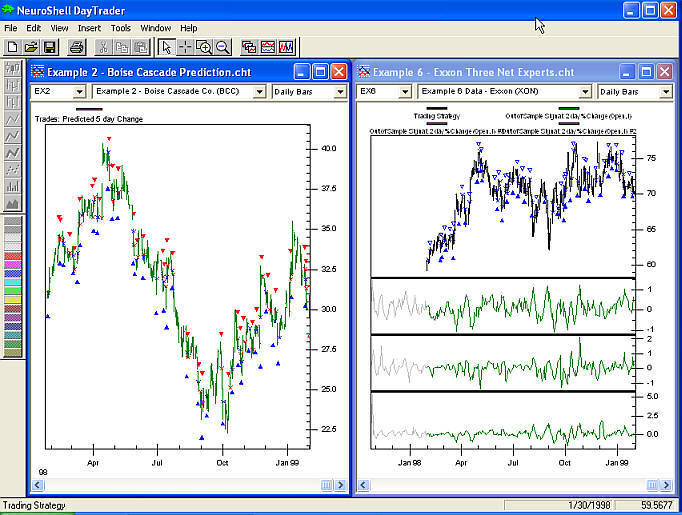The image size is (682, 515).
Task: Click "Trading Strategy" legend in Example 6 chart
Action: [437, 116]
